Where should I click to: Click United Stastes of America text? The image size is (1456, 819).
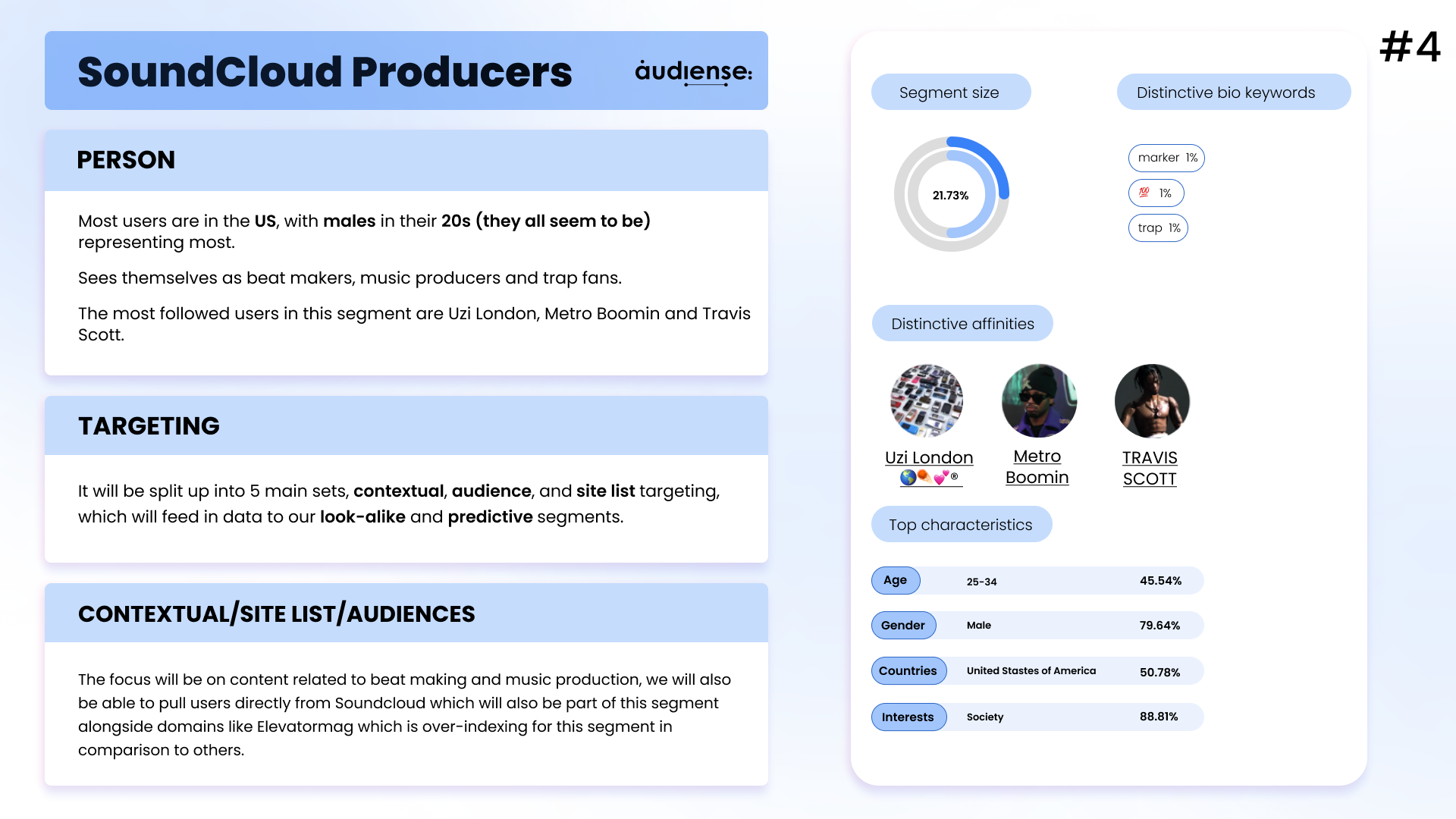pyautogui.click(x=1031, y=671)
